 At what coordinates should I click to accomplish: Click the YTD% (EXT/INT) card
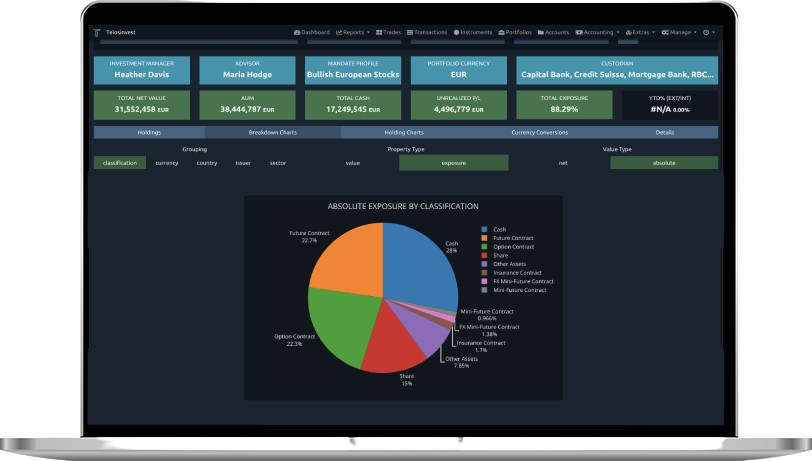point(670,105)
